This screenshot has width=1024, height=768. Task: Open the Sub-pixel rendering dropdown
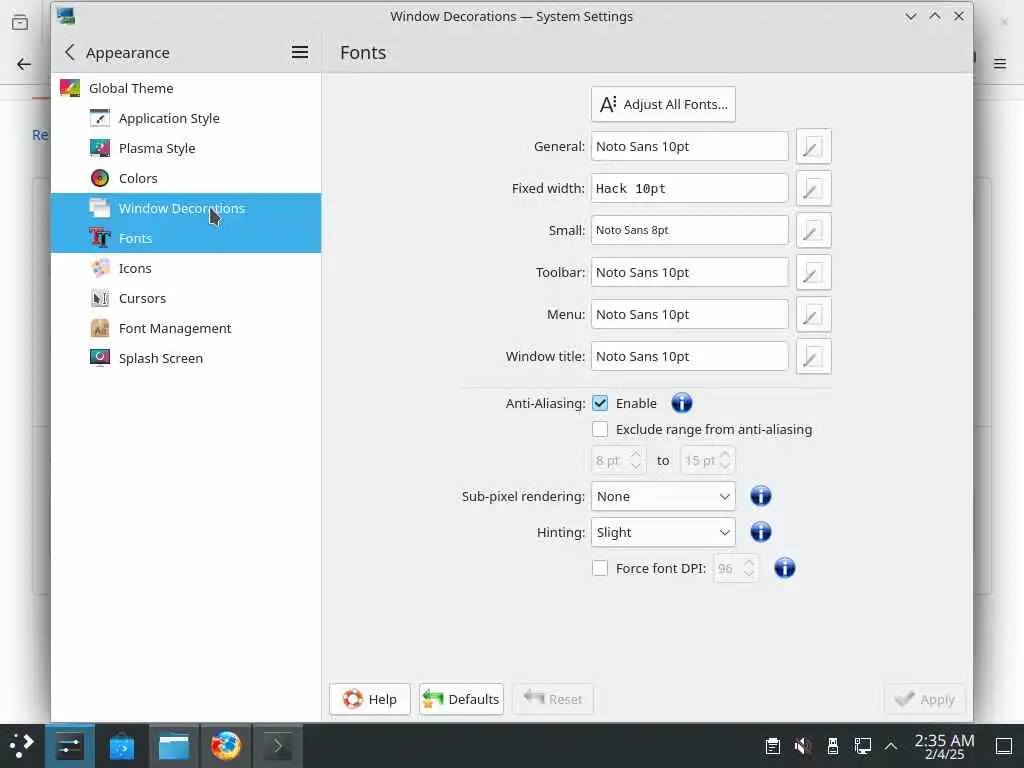pyautogui.click(x=663, y=496)
